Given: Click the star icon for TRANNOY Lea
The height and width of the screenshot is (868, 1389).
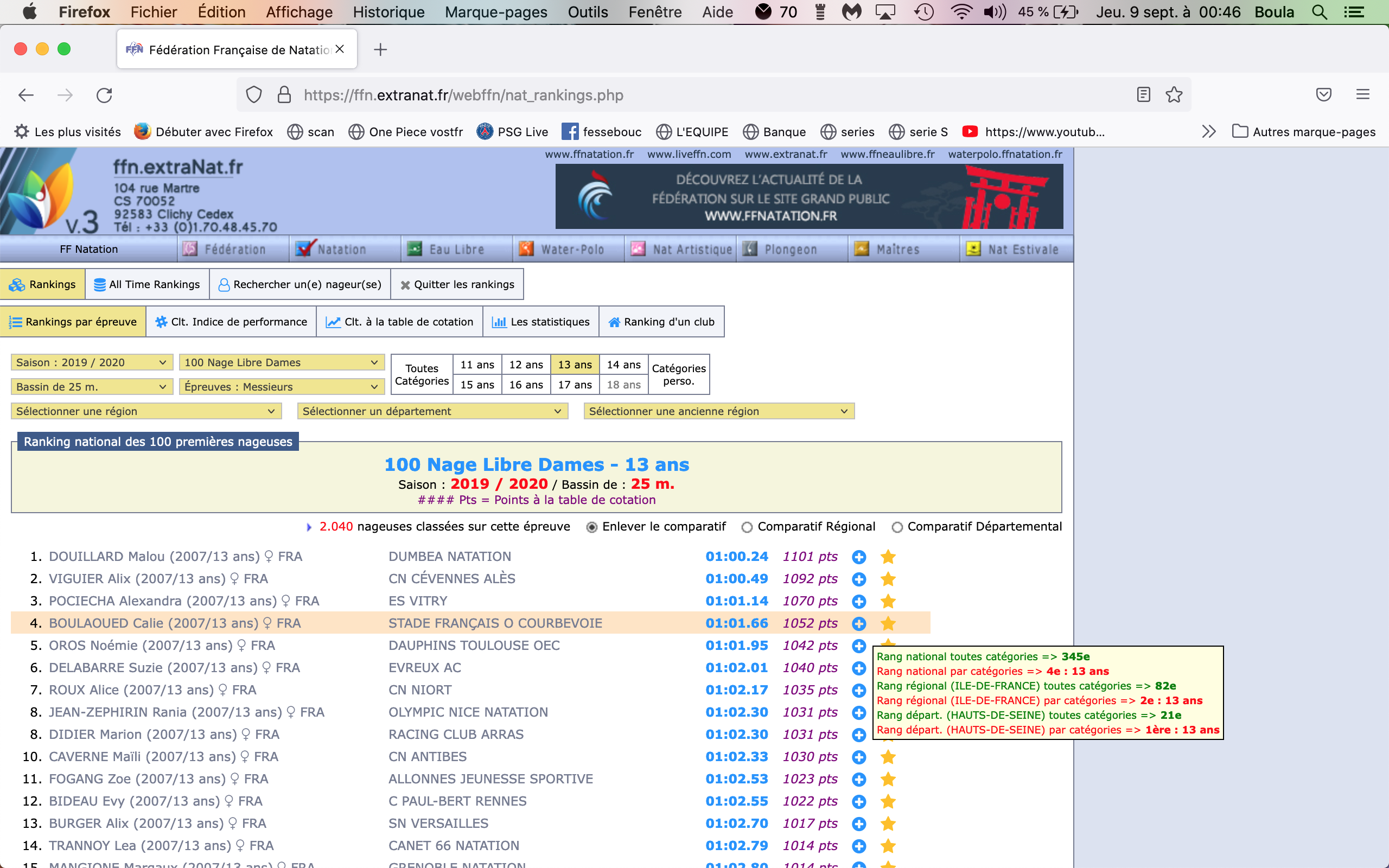Looking at the screenshot, I should click(x=888, y=846).
